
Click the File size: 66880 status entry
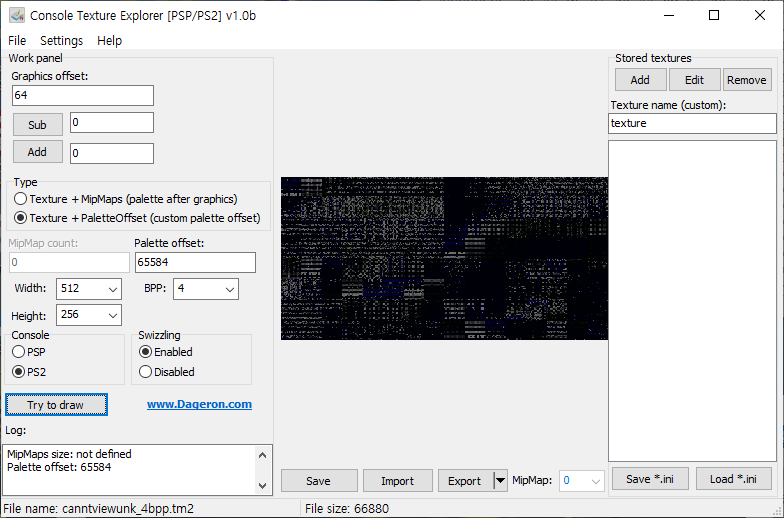pyautogui.click(x=347, y=509)
